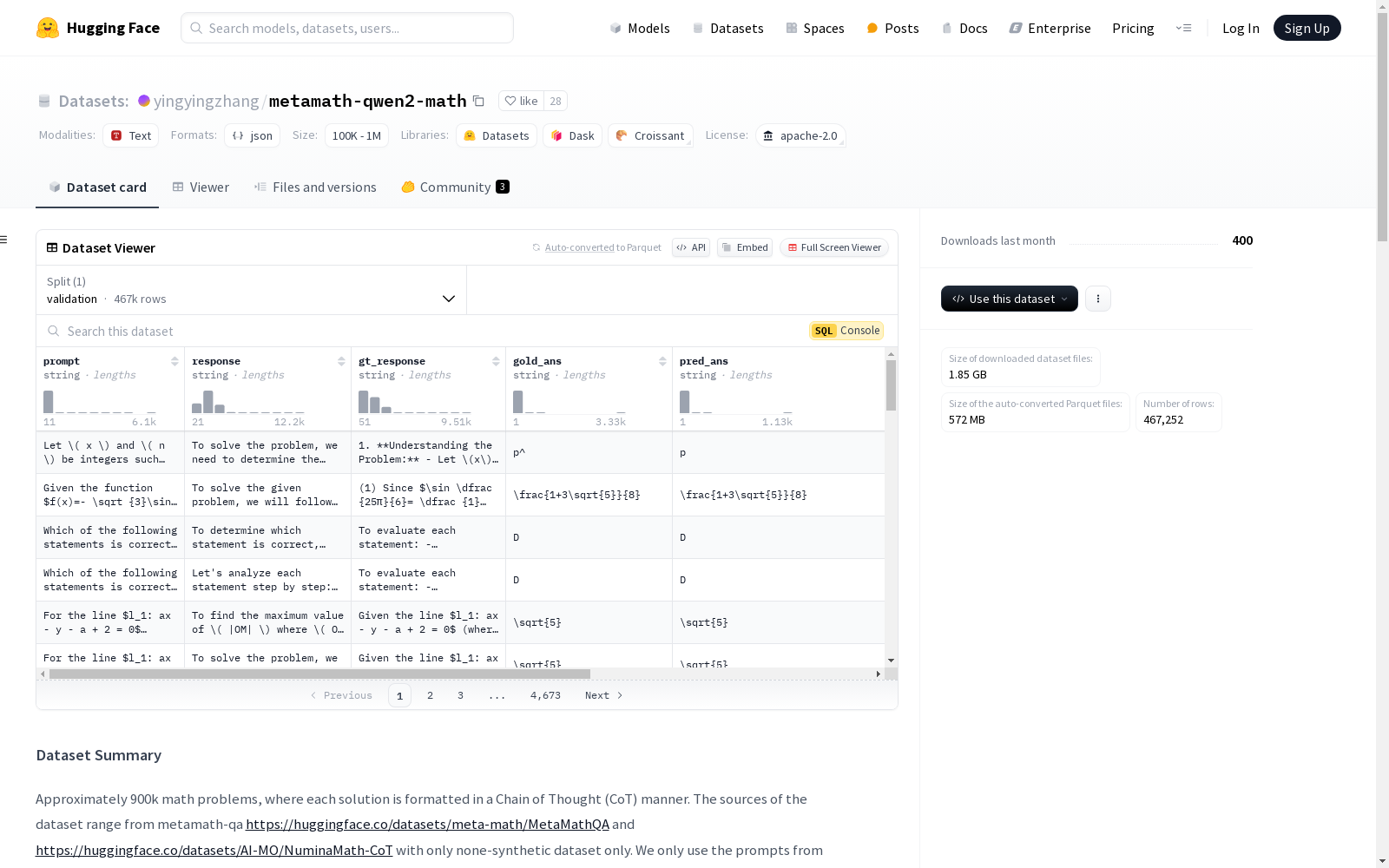Open Posts in top navigation
Screen dimensions: 1389x868
coord(892,28)
